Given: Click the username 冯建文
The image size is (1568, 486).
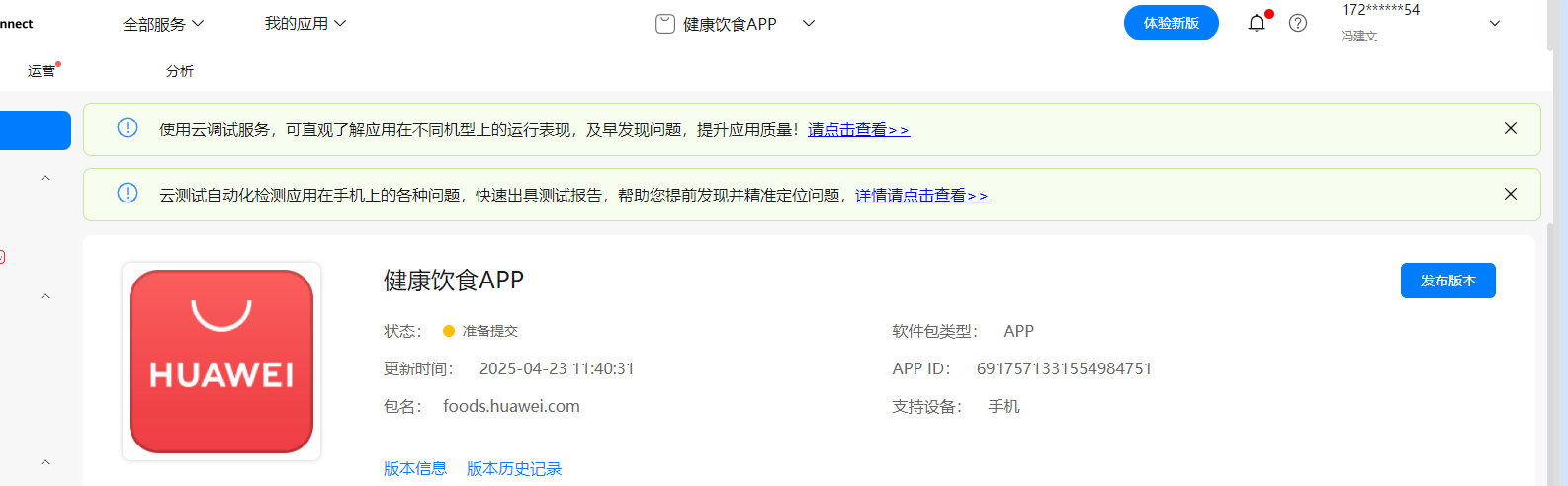Looking at the screenshot, I should pos(1359,36).
